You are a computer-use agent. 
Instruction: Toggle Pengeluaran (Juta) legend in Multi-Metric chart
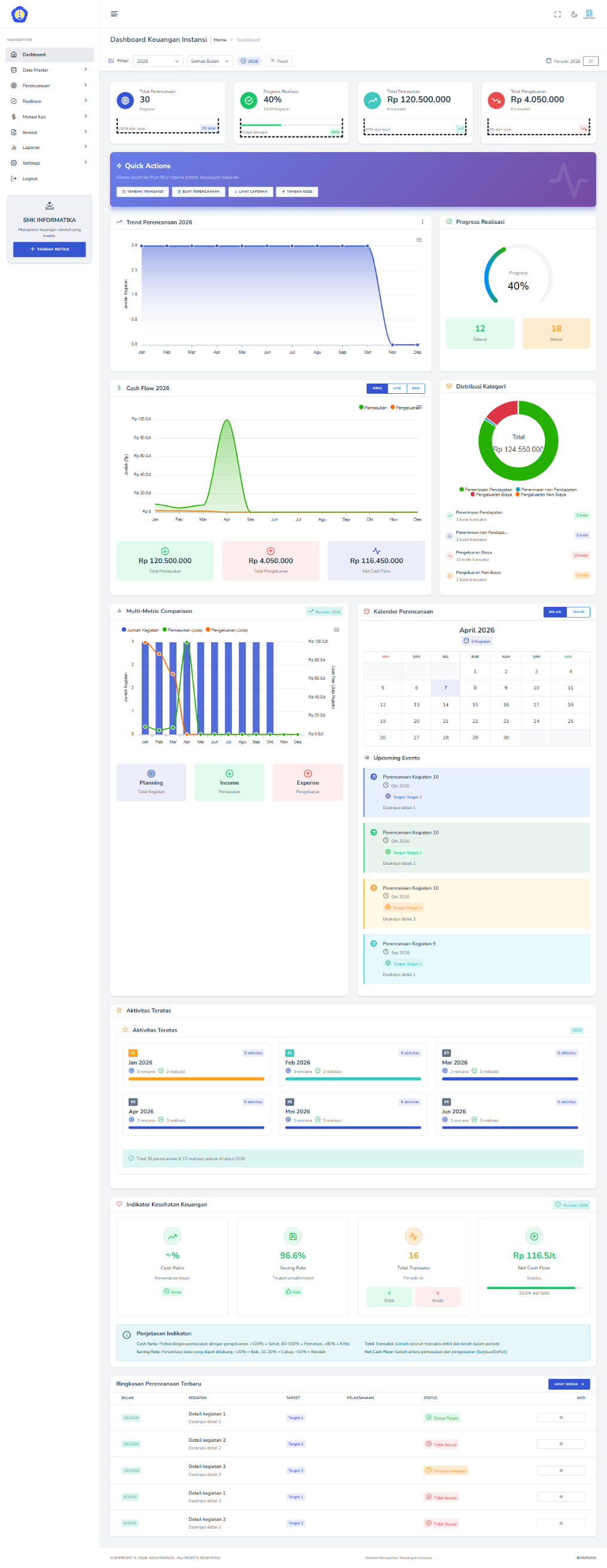point(227,630)
